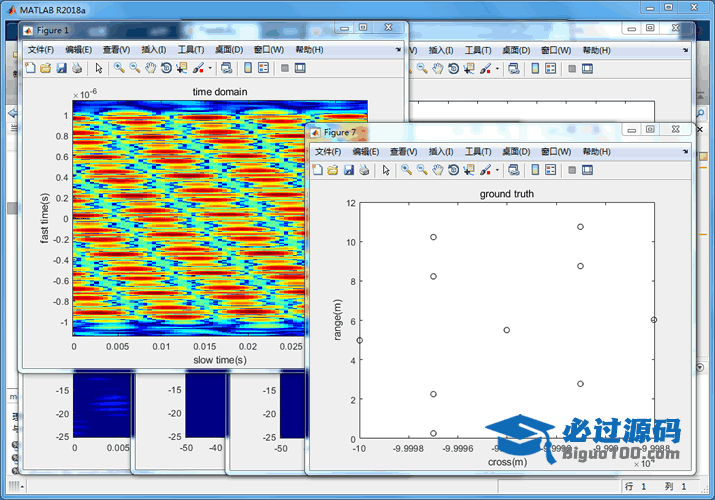Select Pan hand tool in Figure 1
The width and height of the screenshot is (715, 500).
150,68
